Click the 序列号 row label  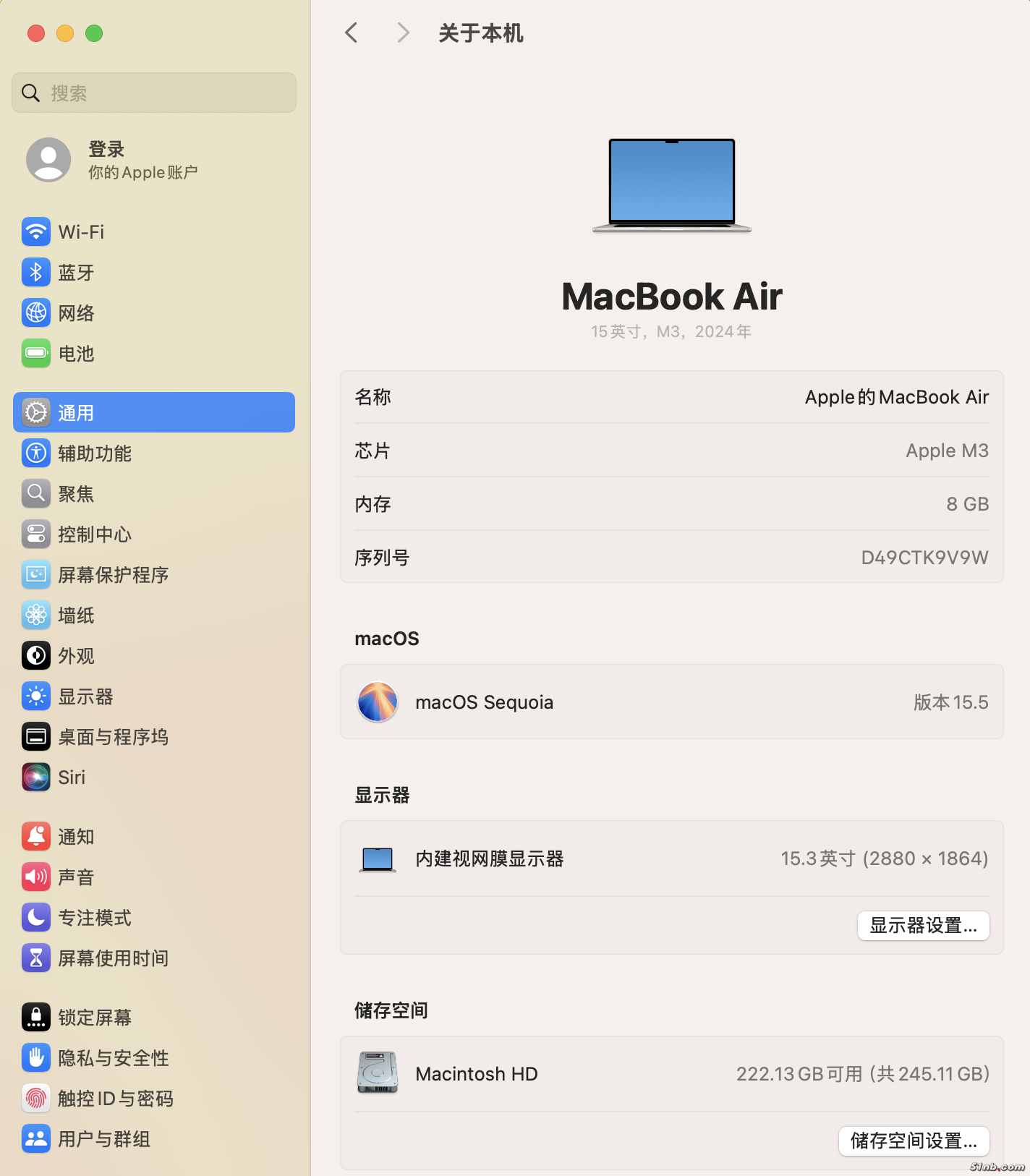pyautogui.click(x=382, y=558)
